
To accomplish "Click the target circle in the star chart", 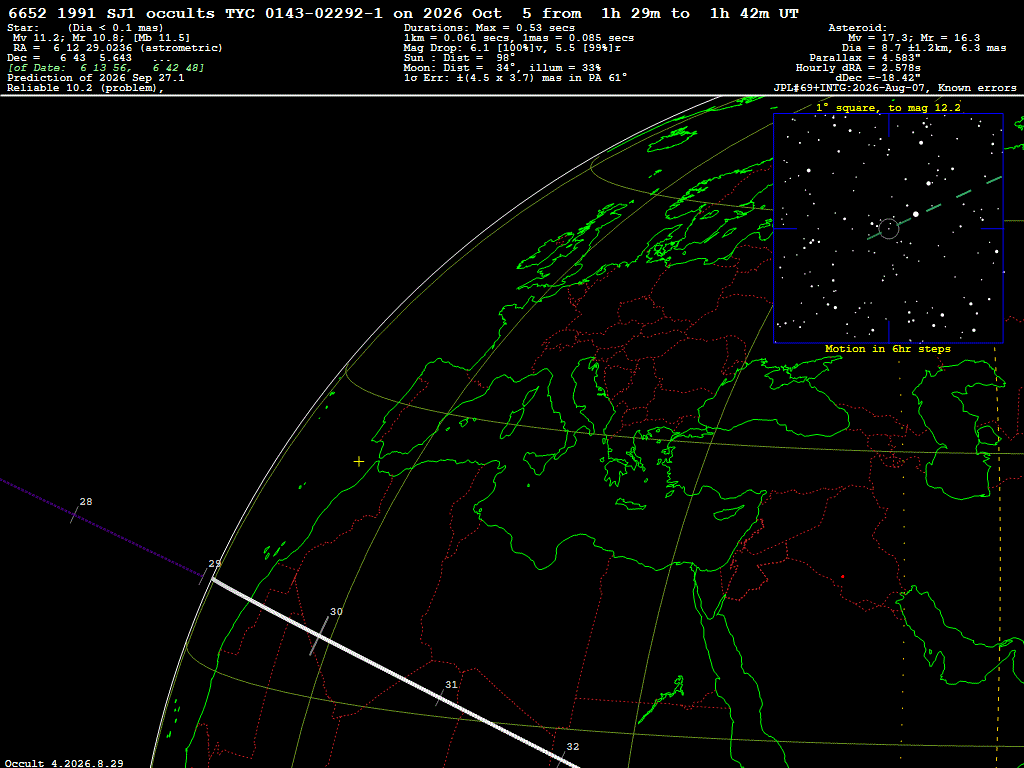I will tap(889, 229).
